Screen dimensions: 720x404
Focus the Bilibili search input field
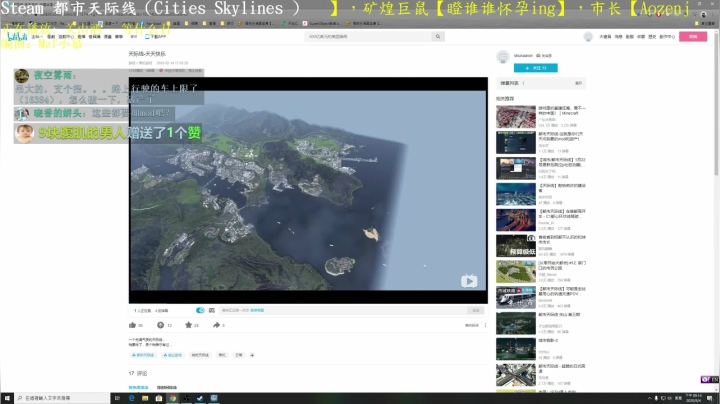coord(368,36)
